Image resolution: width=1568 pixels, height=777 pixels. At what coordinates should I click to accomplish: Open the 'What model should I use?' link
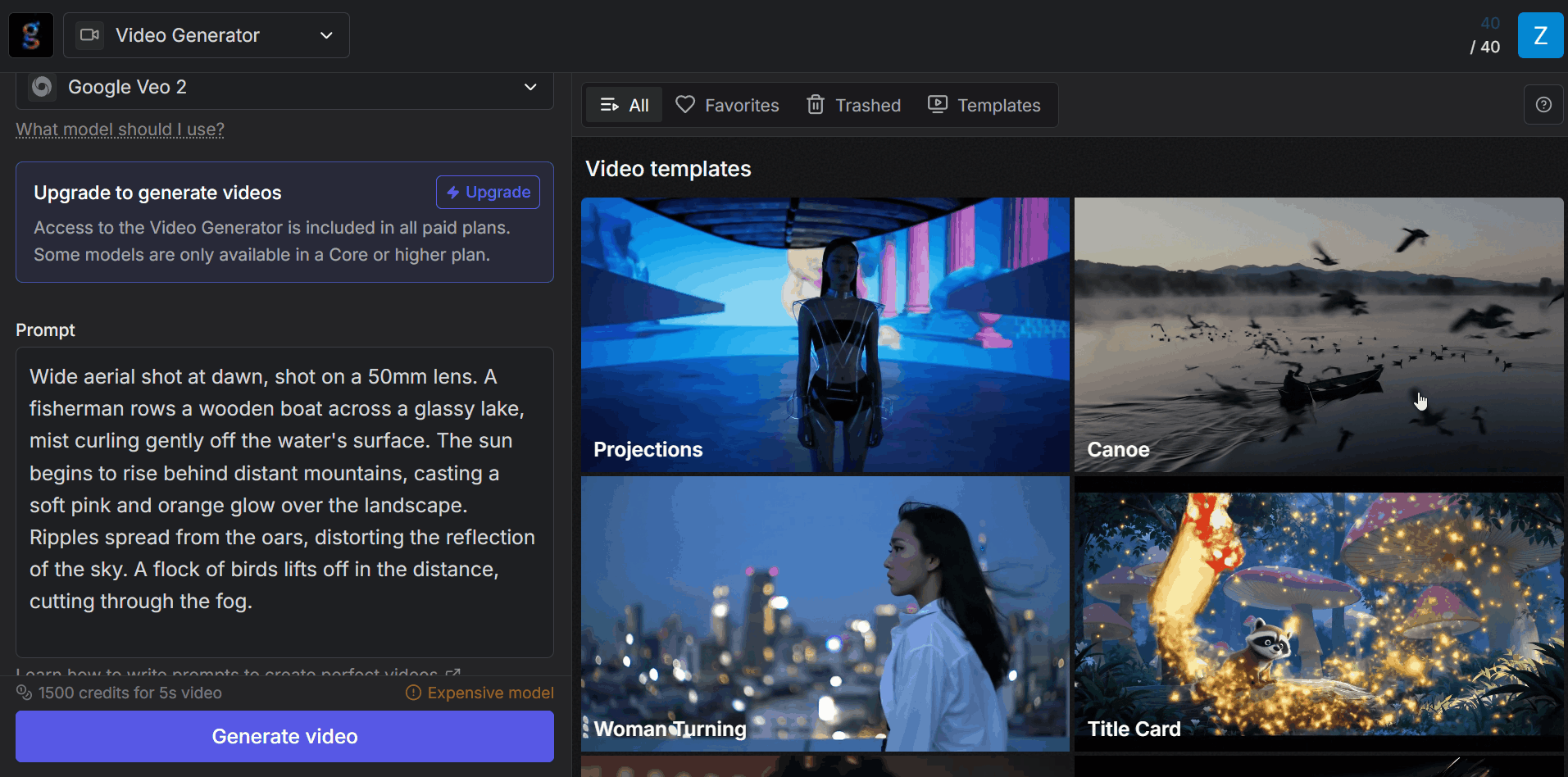pyautogui.click(x=120, y=129)
